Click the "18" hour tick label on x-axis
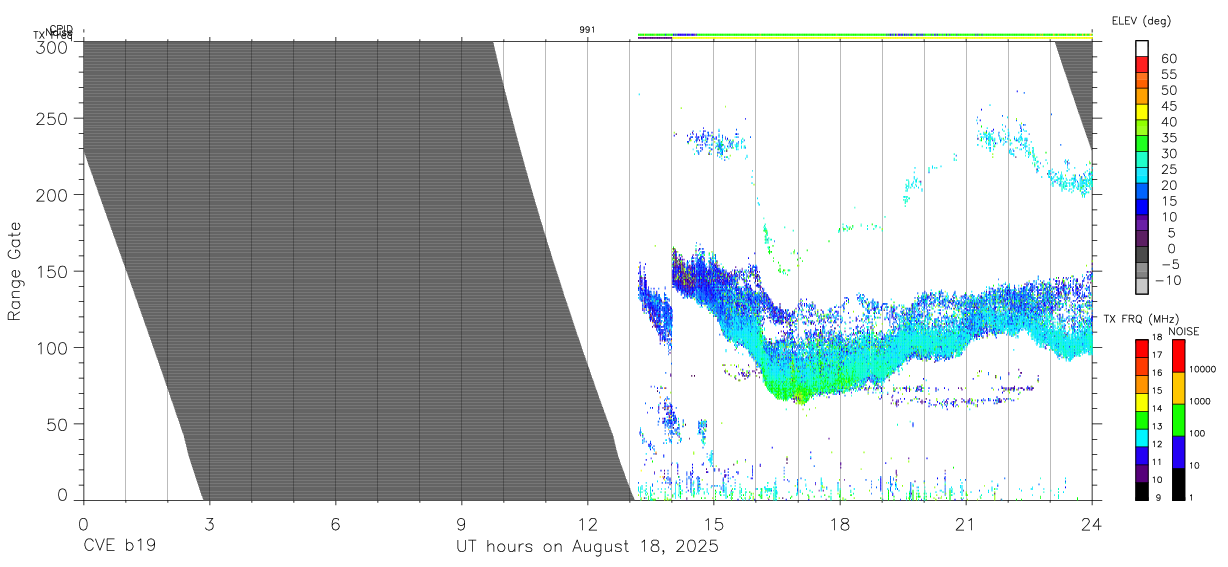1228x567 pixels. pyautogui.click(x=840, y=524)
